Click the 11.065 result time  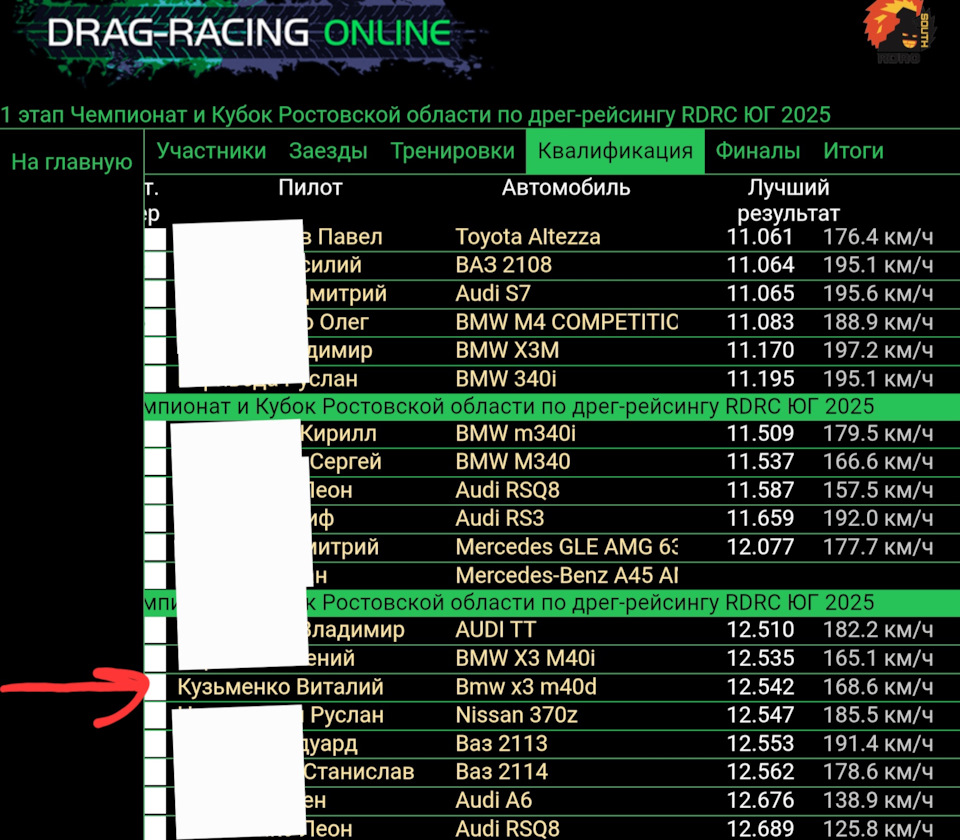(x=760, y=293)
